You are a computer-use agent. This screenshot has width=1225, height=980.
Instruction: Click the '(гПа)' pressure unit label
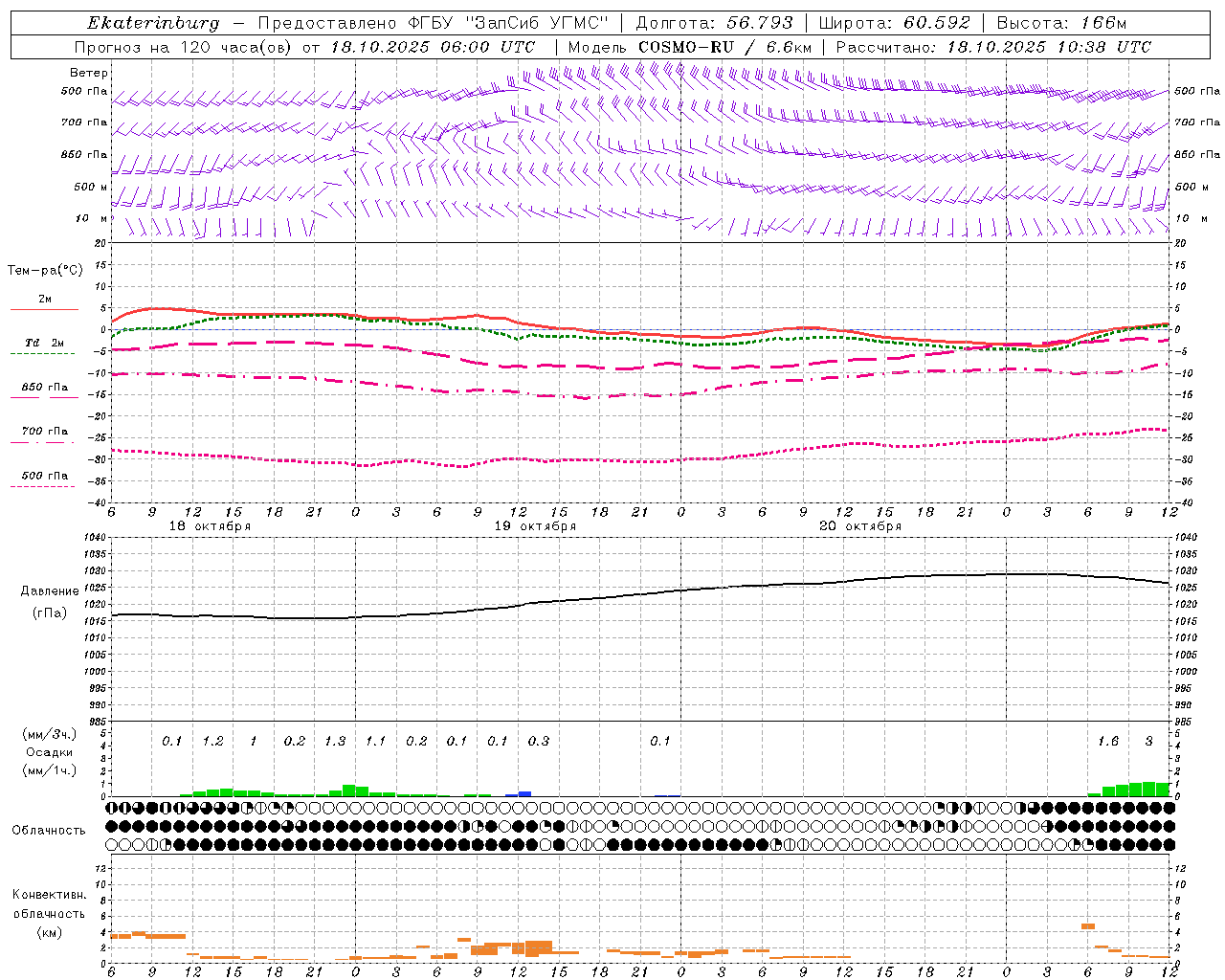50,613
